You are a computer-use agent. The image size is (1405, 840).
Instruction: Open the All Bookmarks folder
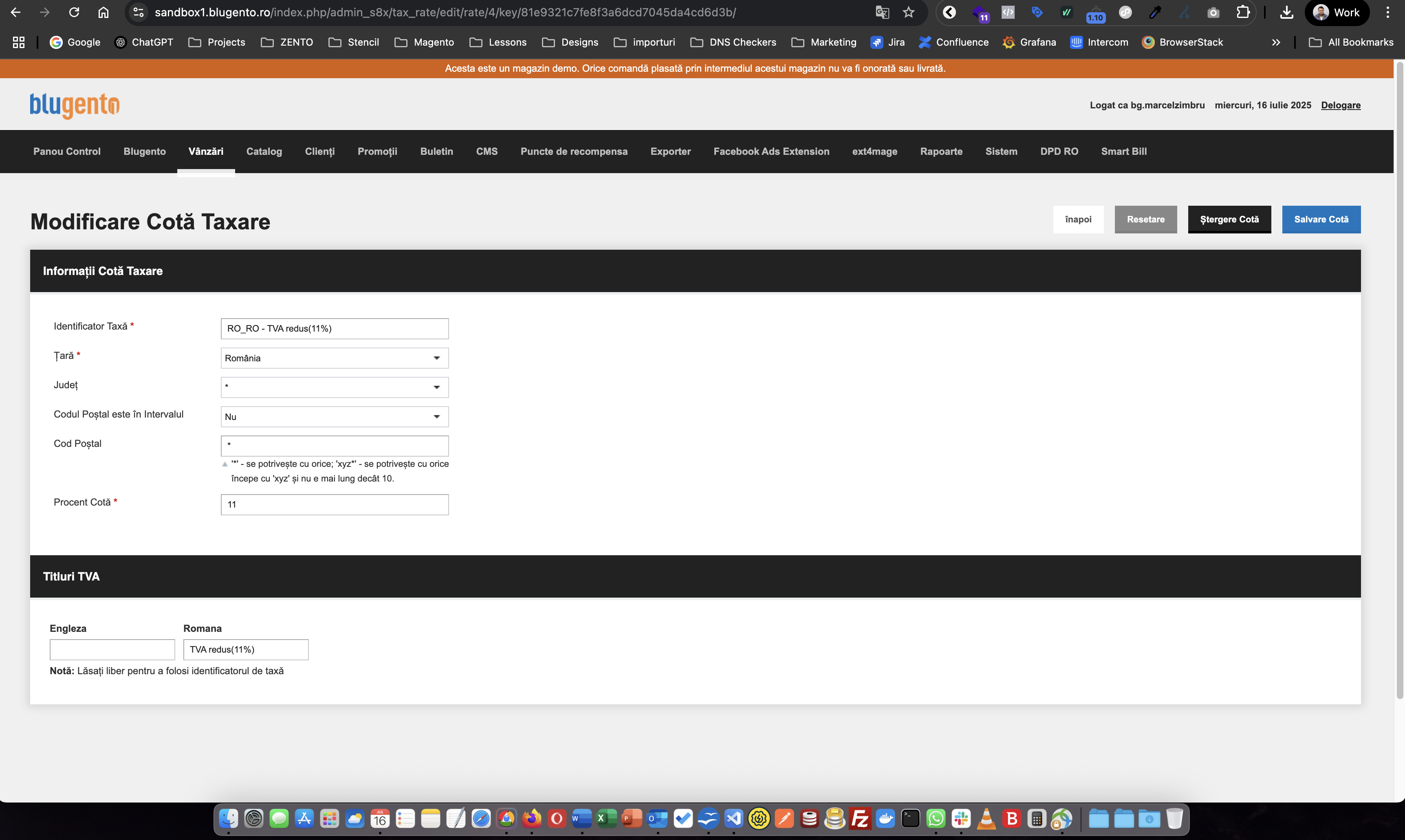point(1352,42)
